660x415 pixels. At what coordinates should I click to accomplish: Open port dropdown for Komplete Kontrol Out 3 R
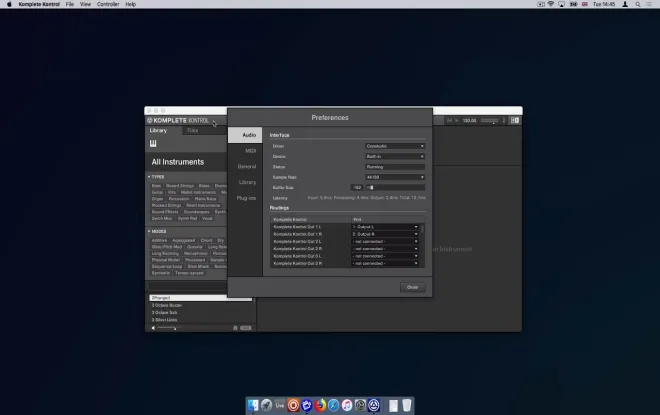385,263
